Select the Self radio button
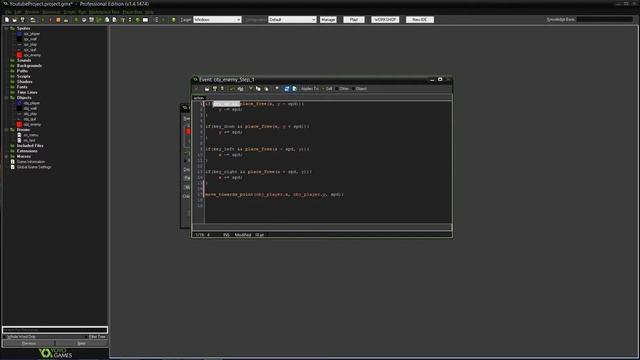Screen dimensions: 640x360 324,89
